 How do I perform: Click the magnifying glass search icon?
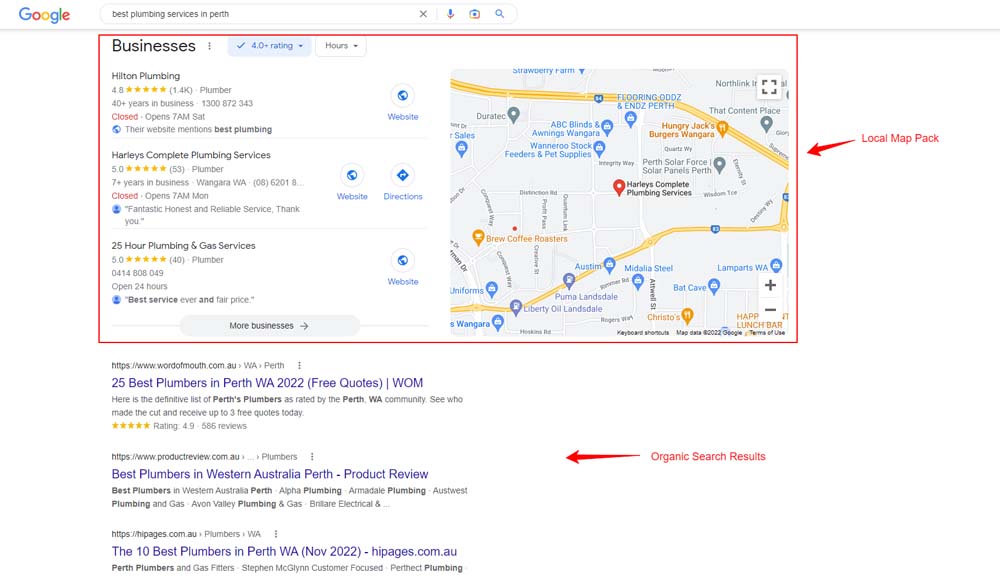pos(499,14)
